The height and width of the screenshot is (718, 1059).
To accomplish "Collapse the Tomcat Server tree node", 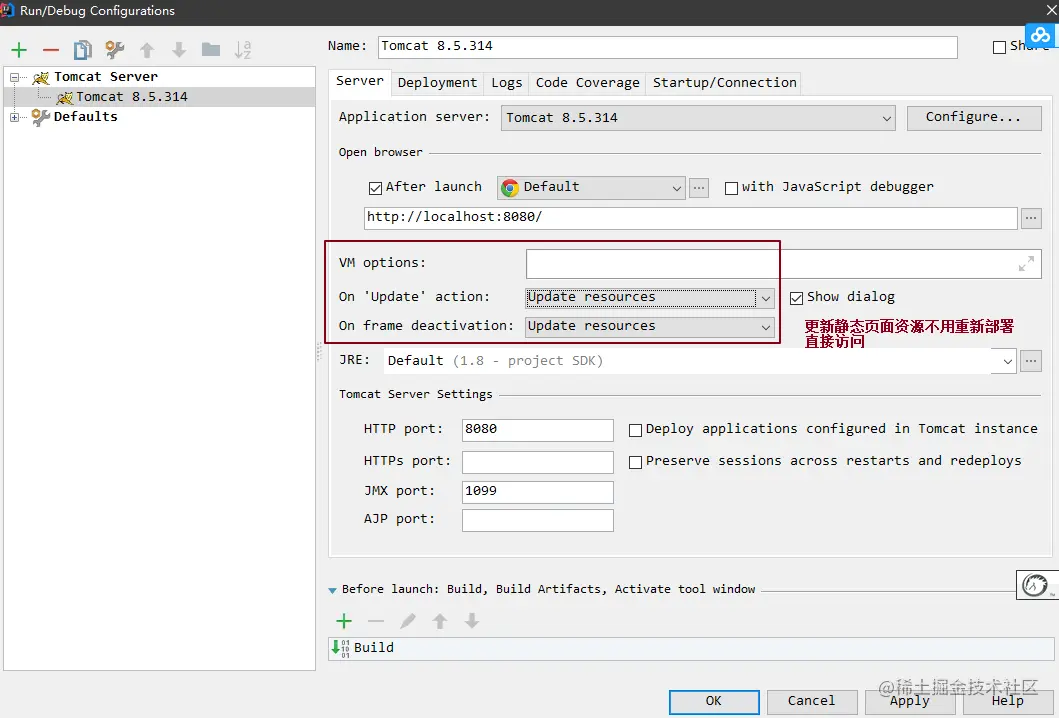I will coord(14,78).
